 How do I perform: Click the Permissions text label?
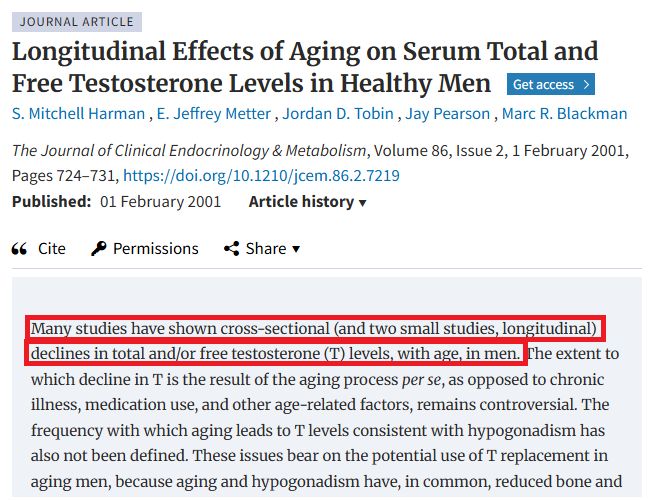click(156, 249)
